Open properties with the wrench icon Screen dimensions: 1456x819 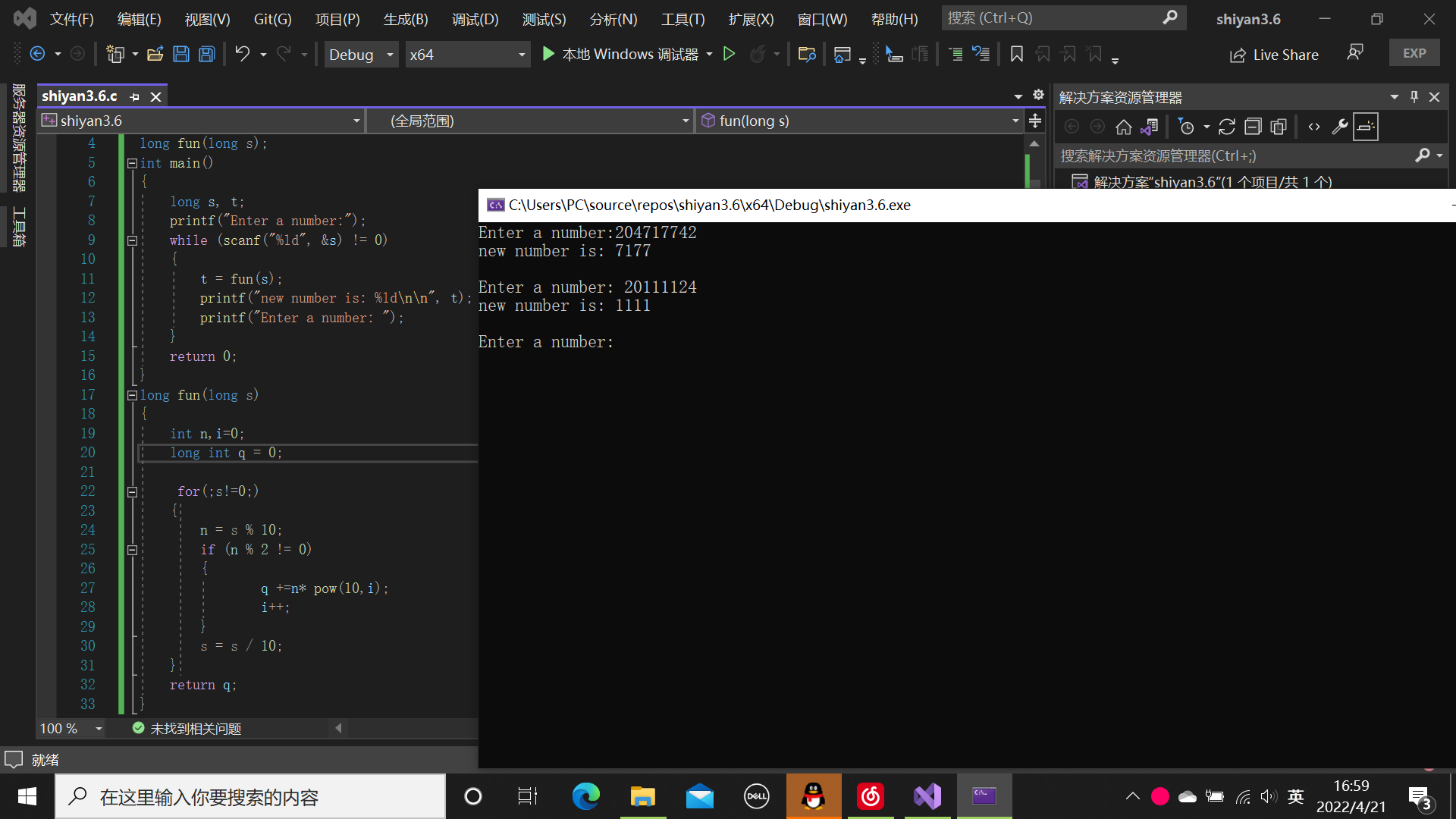pyautogui.click(x=1340, y=127)
